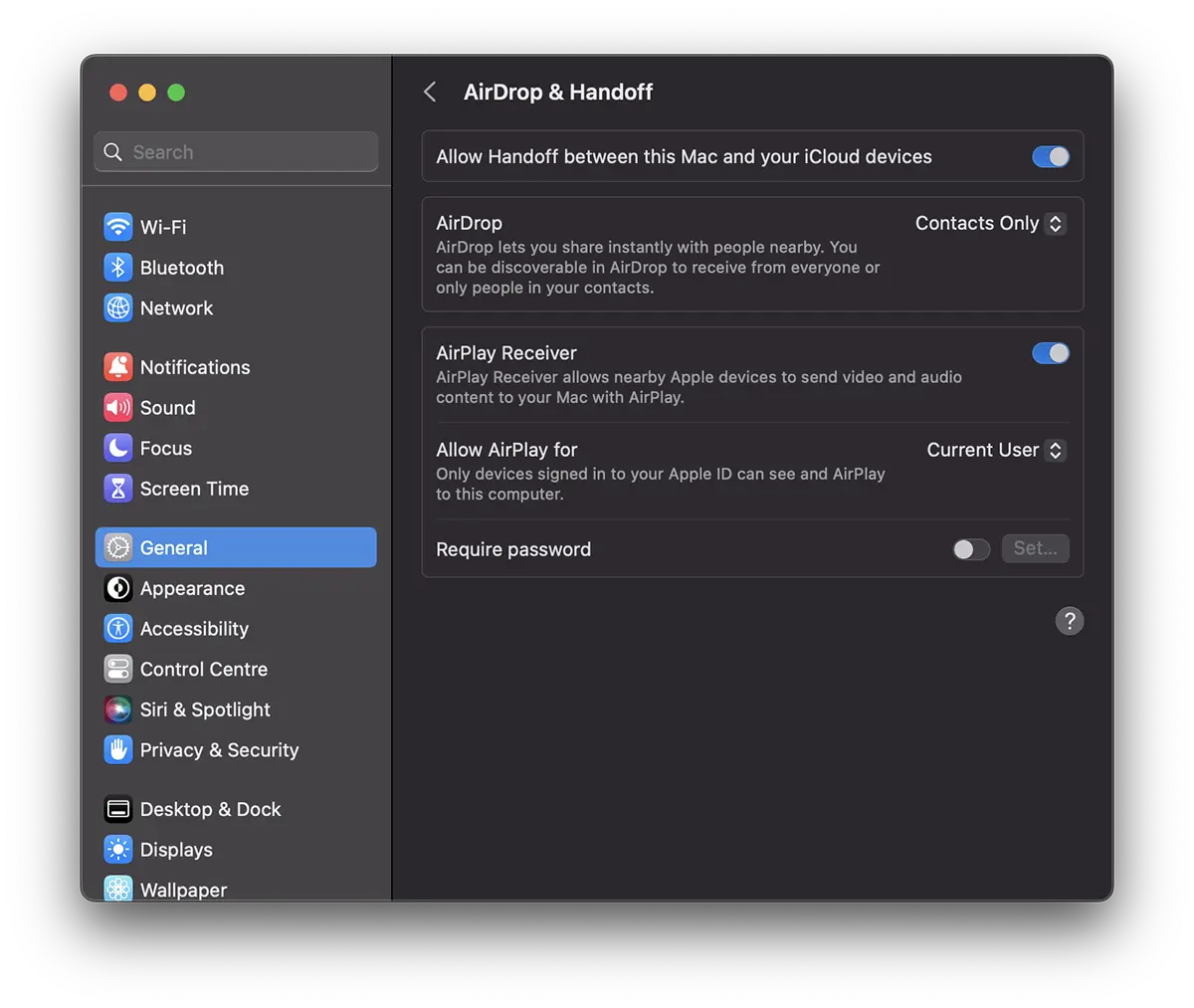Click the Control Centre icon

click(x=117, y=669)
